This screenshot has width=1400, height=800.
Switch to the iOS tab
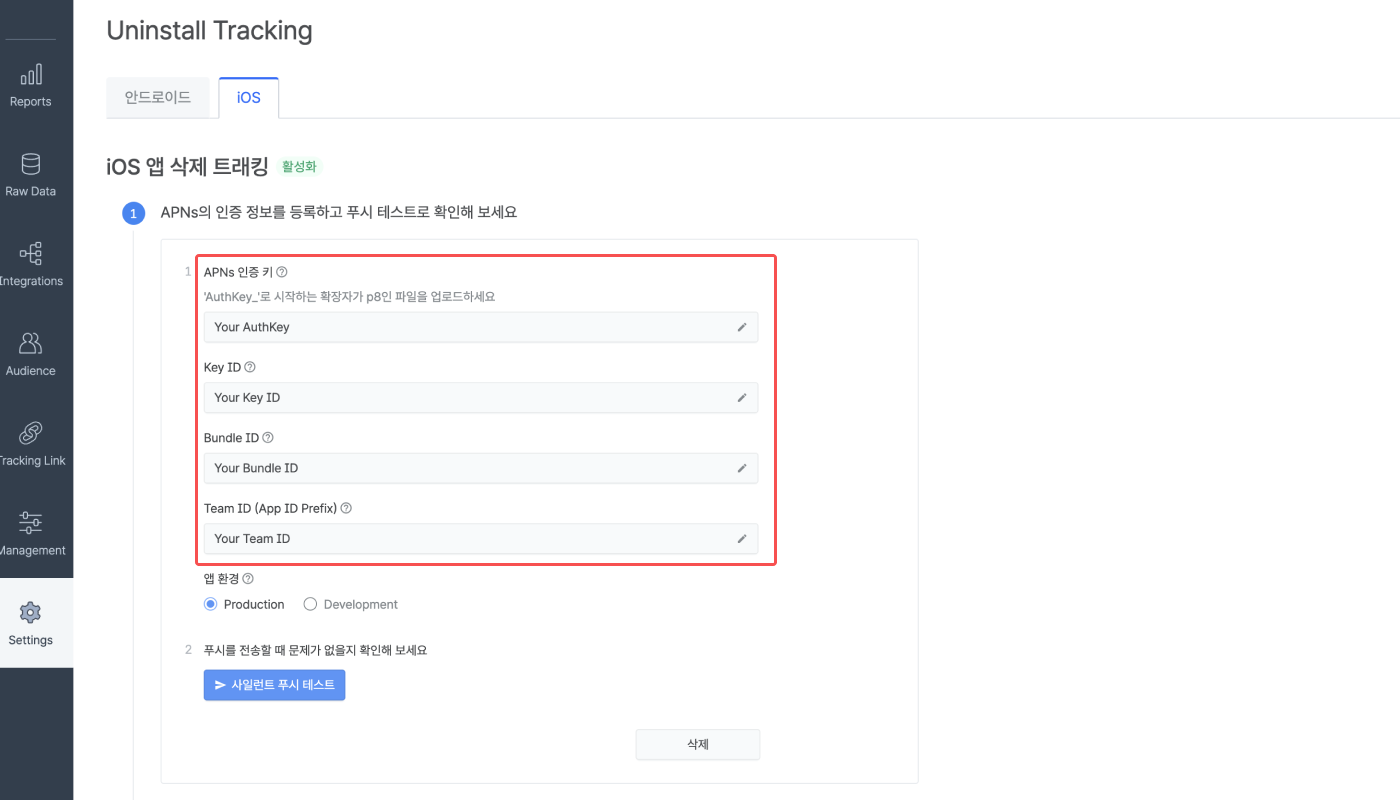tap(249, 98)
